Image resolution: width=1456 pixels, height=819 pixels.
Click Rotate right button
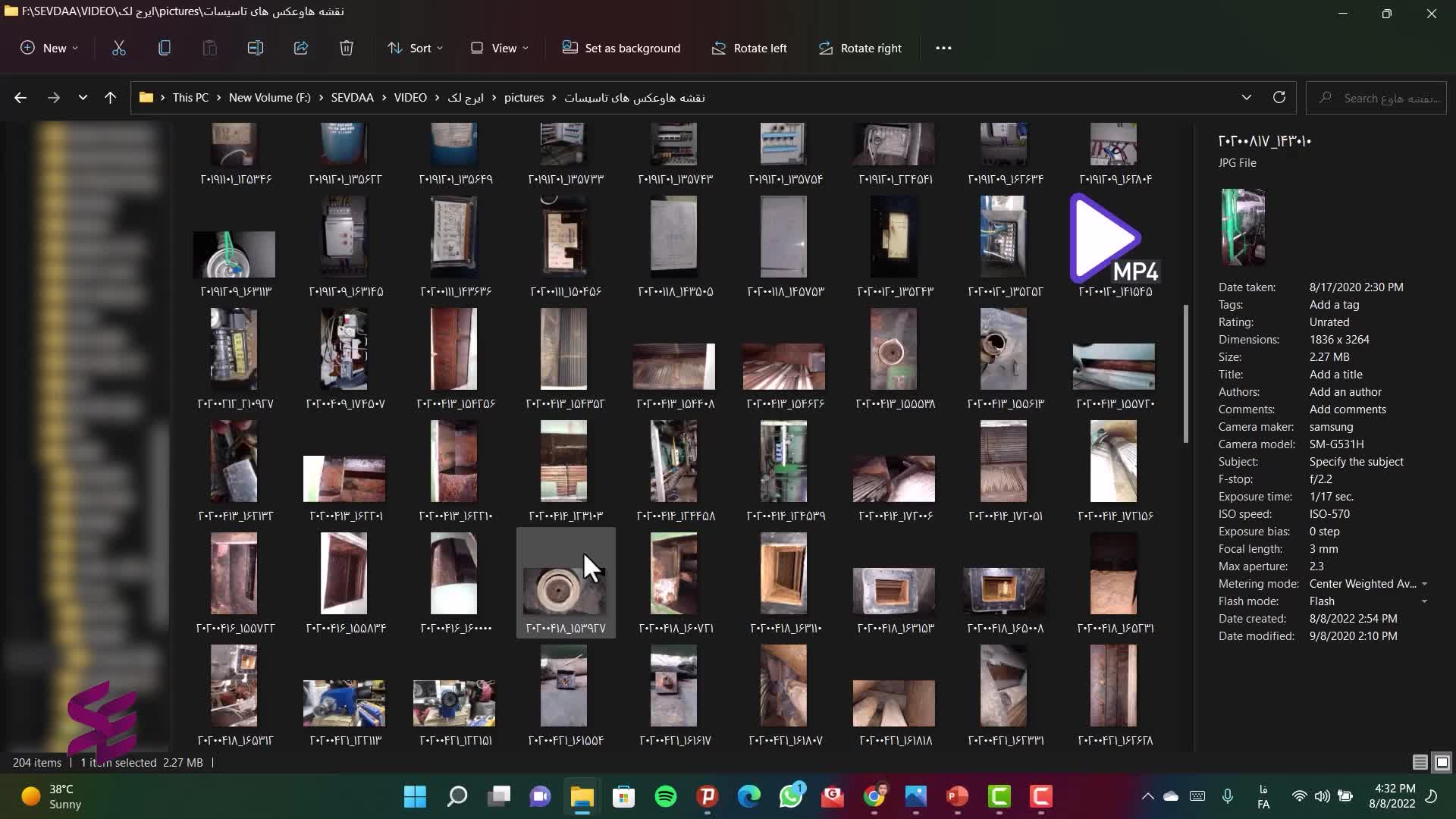[860, 48]
